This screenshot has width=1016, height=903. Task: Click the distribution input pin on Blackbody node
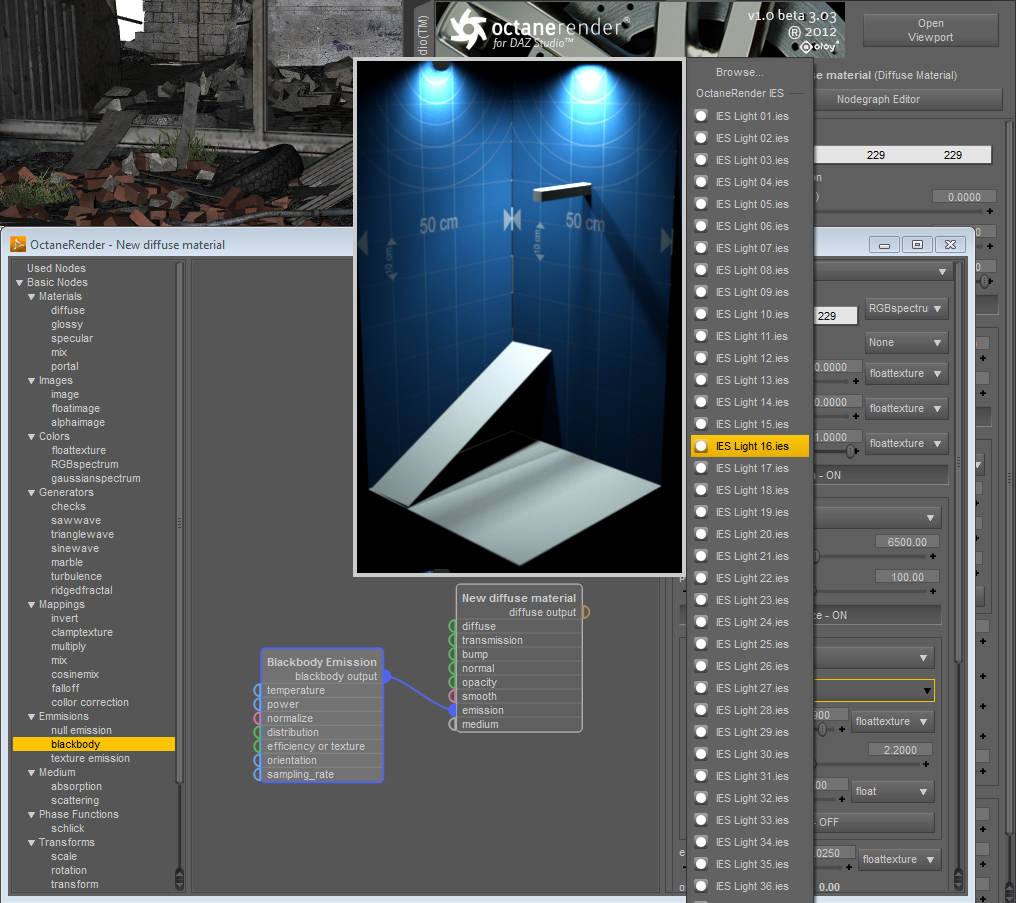click(257, 733)
